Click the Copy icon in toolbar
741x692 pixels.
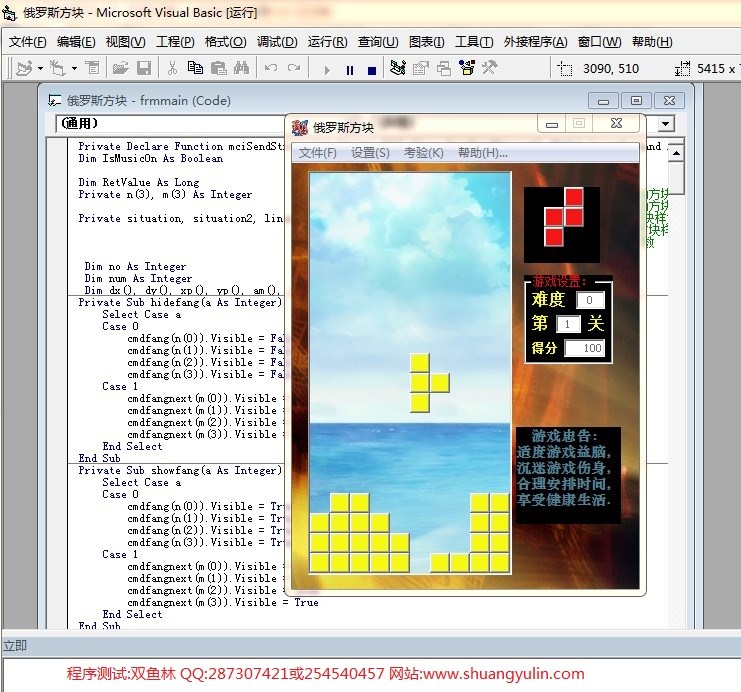pyautogui.click(x=195, y=68)
